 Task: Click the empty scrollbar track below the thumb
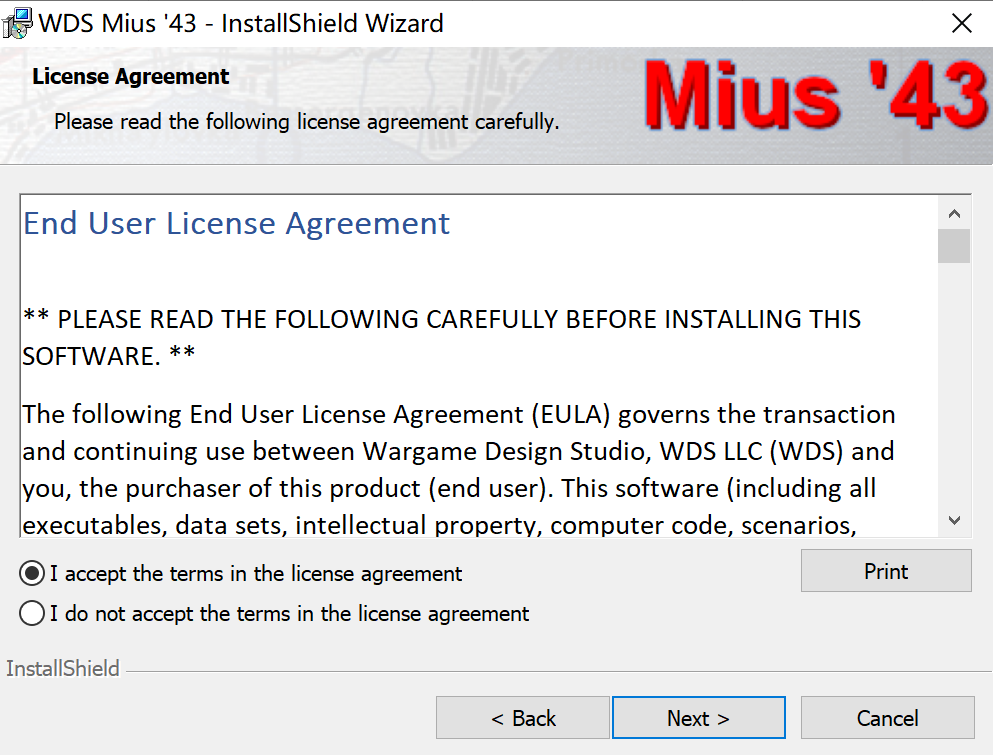(954, 384)
